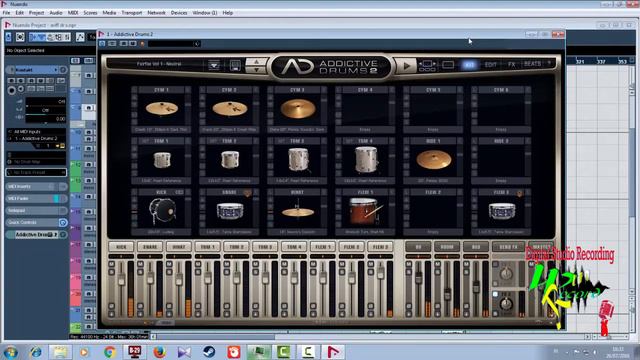Mute the HIHAT mixer channel
640x360 pixels.
pyautogui.click(x=169, y=264)
